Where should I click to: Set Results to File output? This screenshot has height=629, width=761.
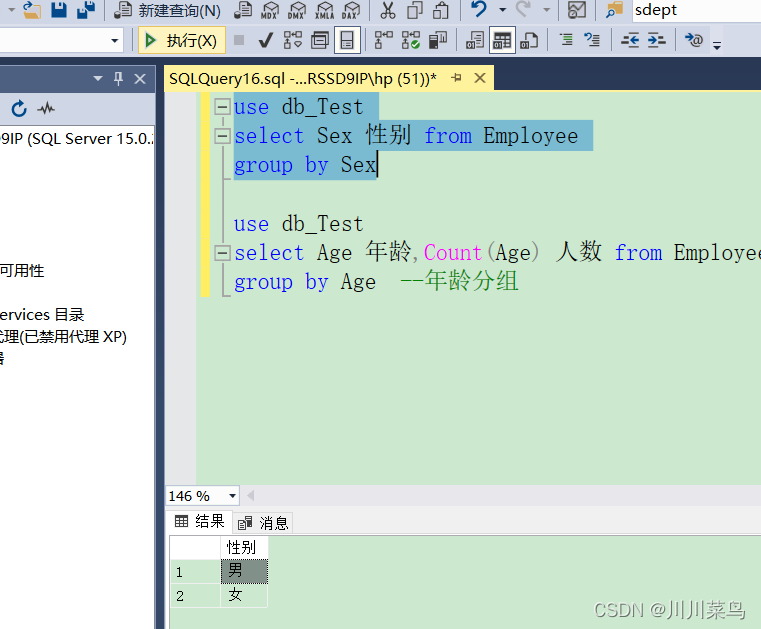tap(529, 40)
